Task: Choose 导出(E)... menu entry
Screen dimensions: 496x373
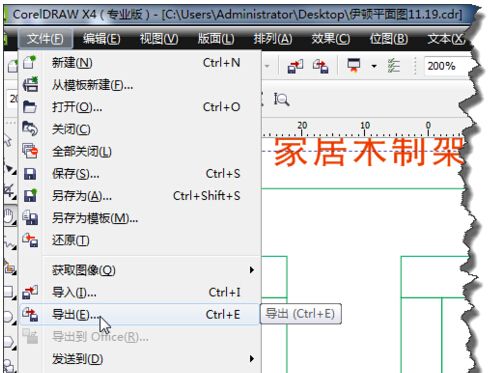Action: coord(140,314)
